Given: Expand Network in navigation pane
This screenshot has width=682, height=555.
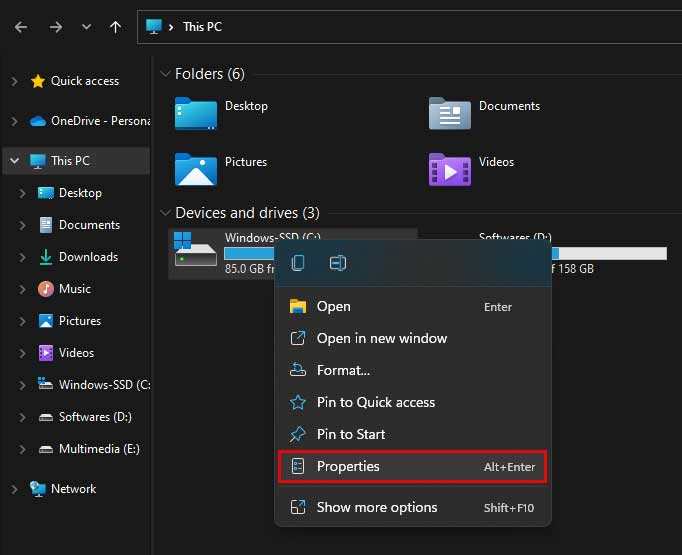Looking at the screenshot, I should coord(14,489).
